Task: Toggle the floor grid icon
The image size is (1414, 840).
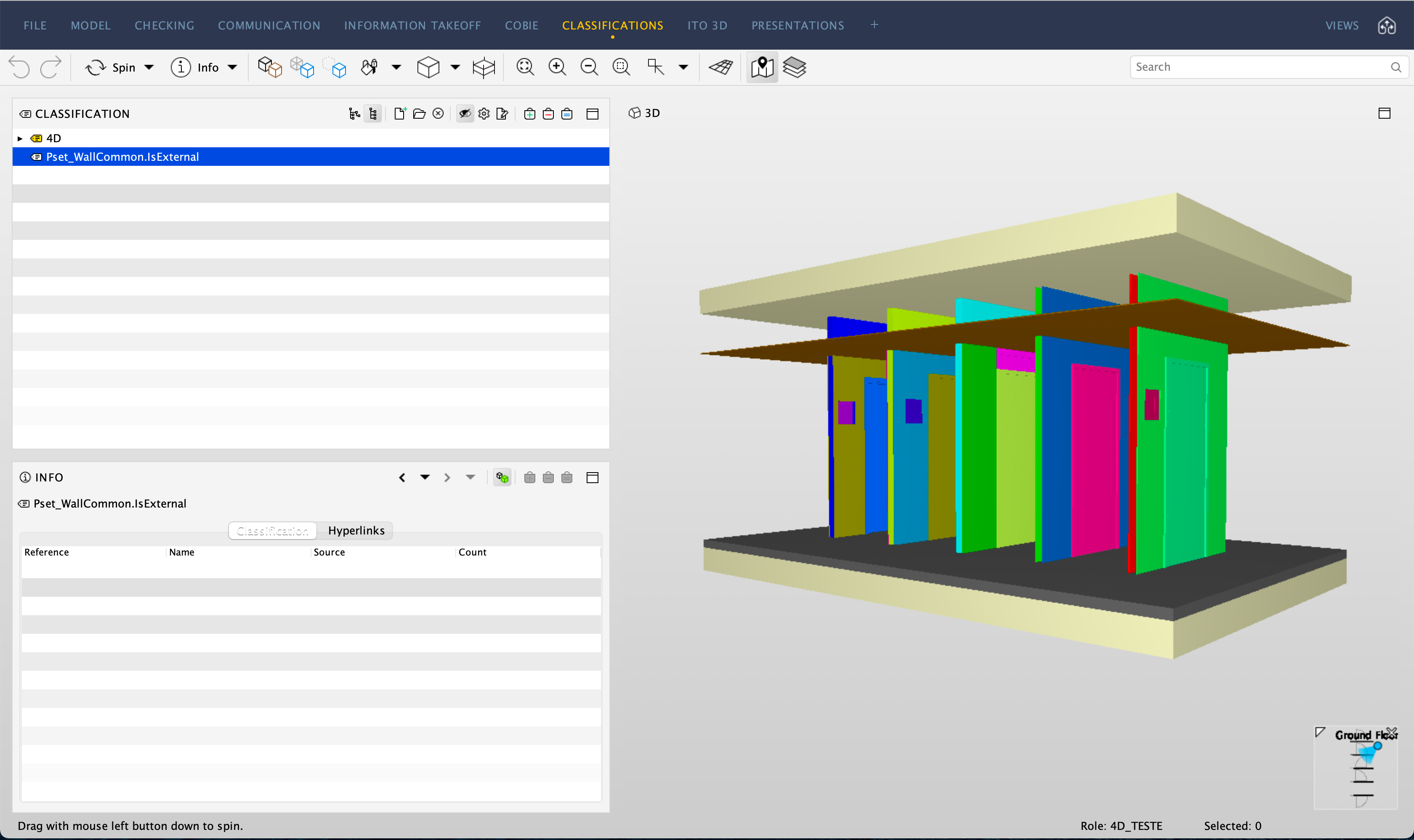Action: point(720,67)
